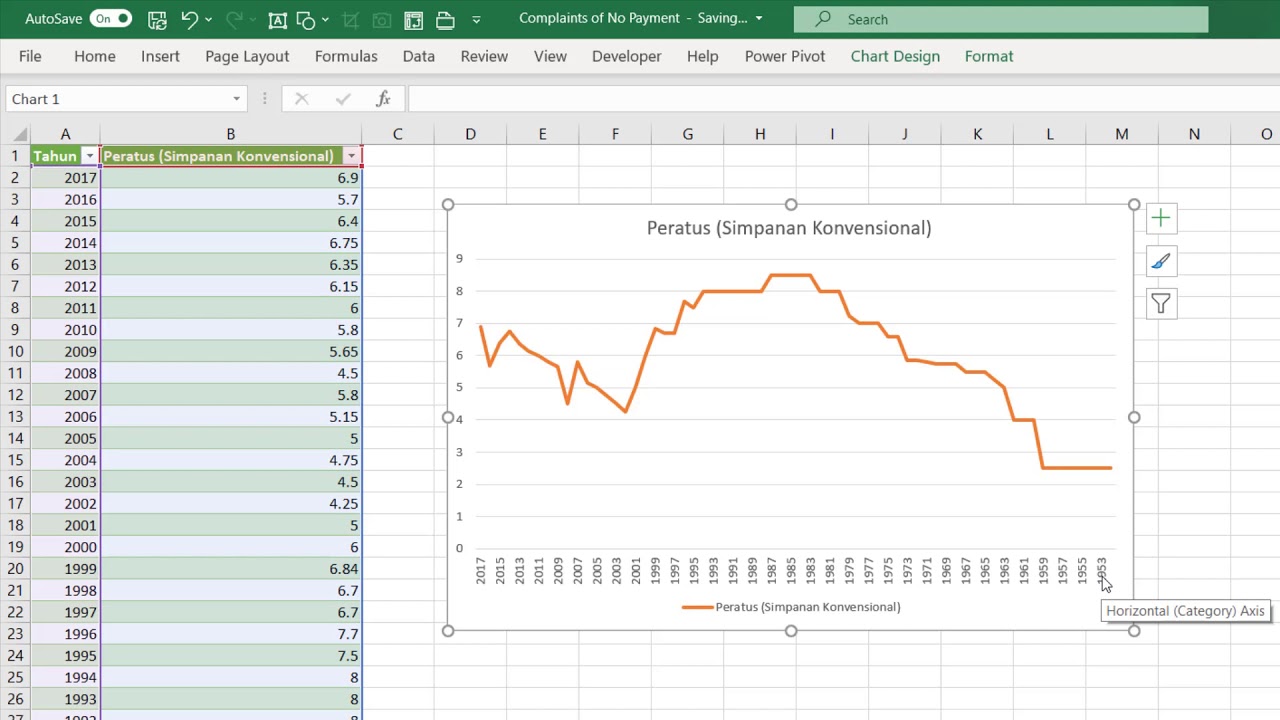Select column C header
Screen dimensions: 1280x720
tap(398, 134)
